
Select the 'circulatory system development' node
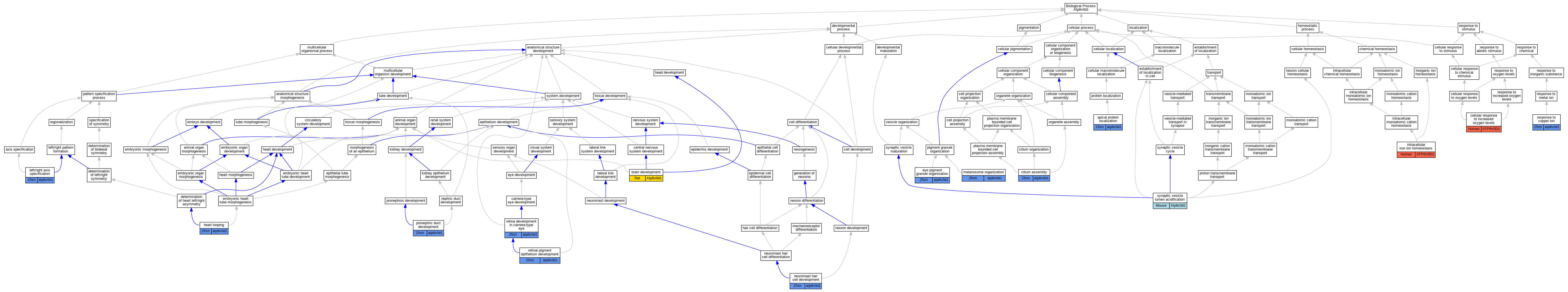click(x=313, y=122)
